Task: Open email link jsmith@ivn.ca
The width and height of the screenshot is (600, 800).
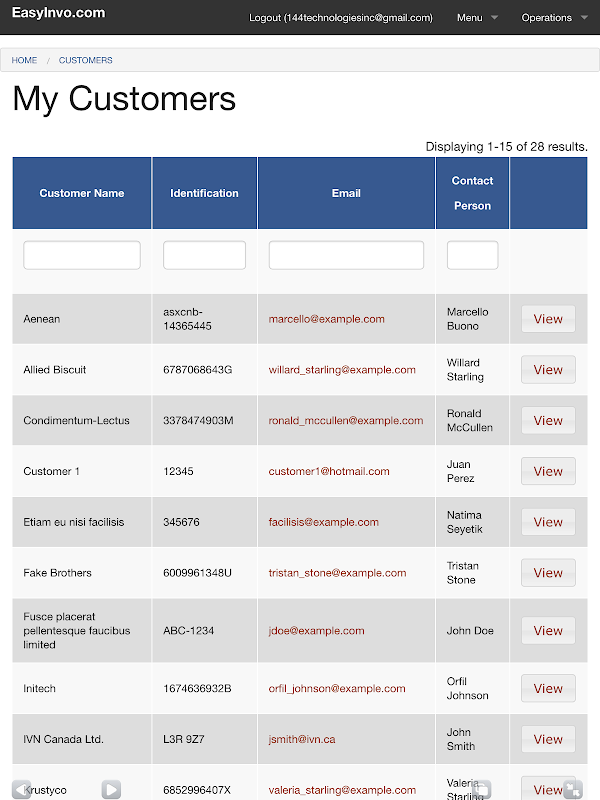Action: 302,739
